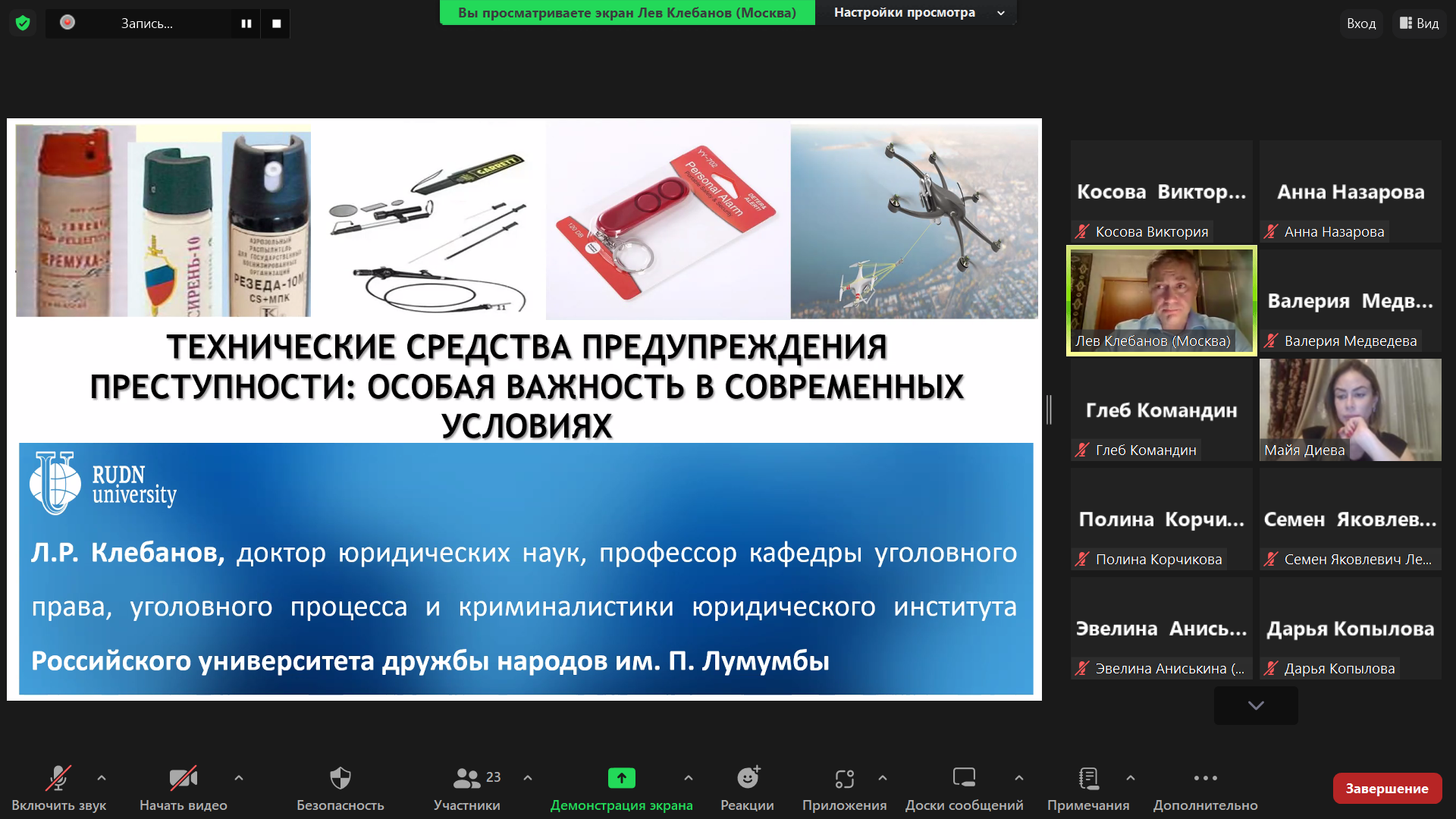Viewport: 1456px width, 819px height.
Task: Open the Вид layout menu
Action: (1419, 24)
